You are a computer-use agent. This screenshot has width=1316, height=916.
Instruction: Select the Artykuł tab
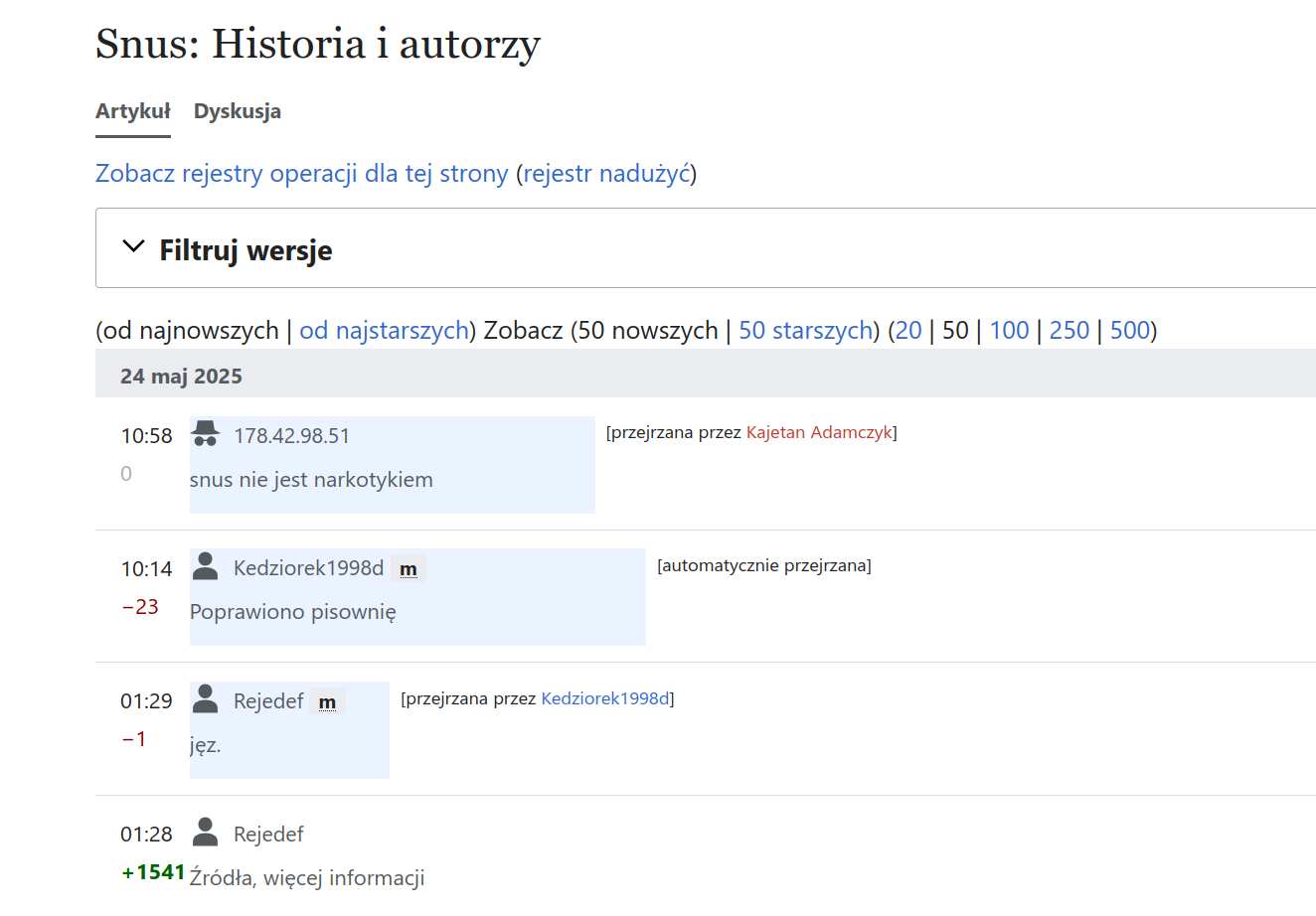[133, 111]
